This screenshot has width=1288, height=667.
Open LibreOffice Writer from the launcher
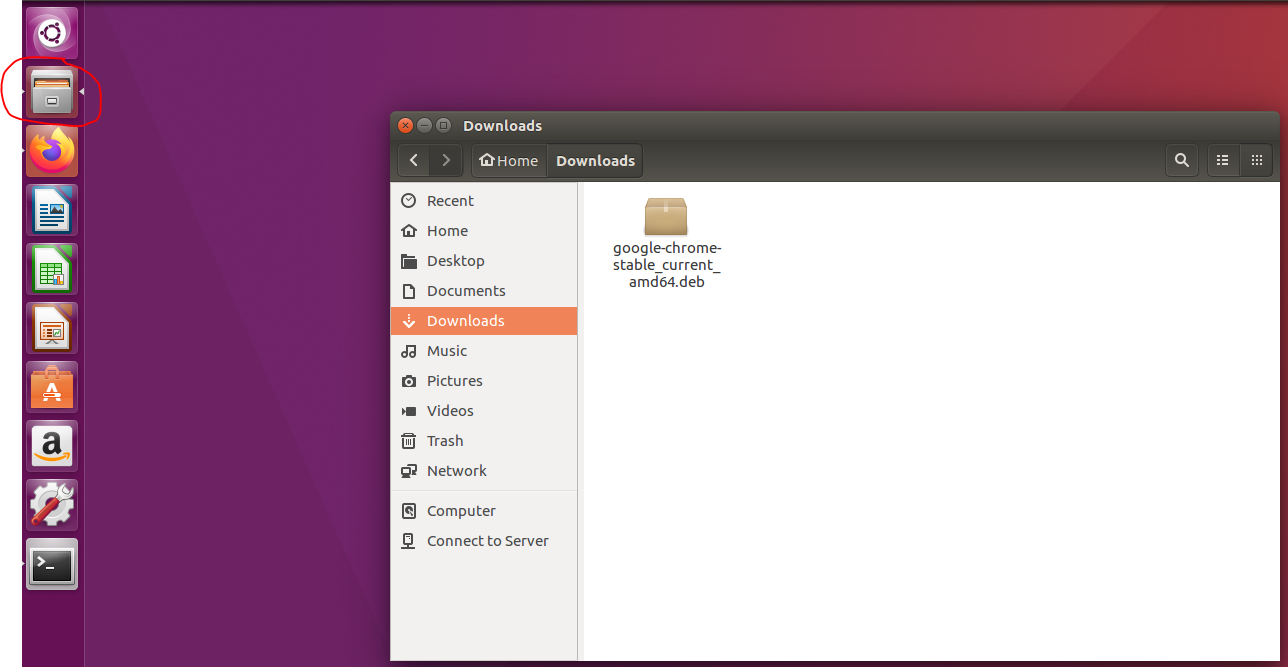click(52, 211)
